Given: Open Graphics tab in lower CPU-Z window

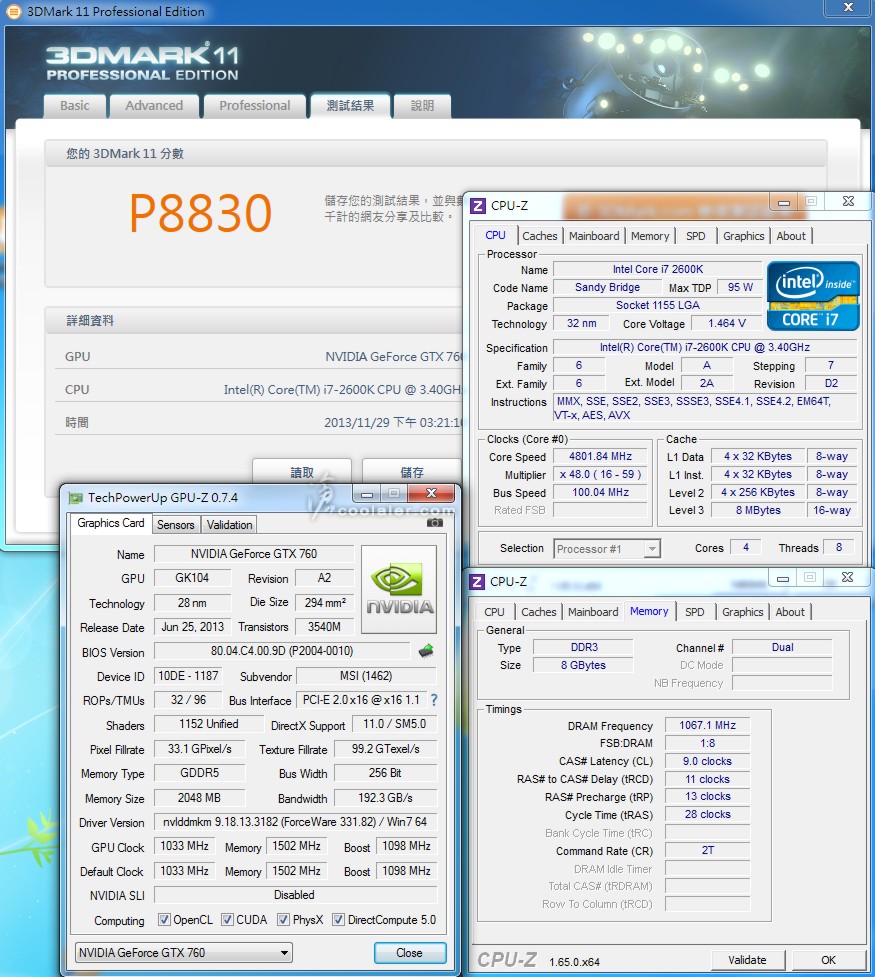Looking at the screenshot, I should pyautogui.click(x=742, y=612).
